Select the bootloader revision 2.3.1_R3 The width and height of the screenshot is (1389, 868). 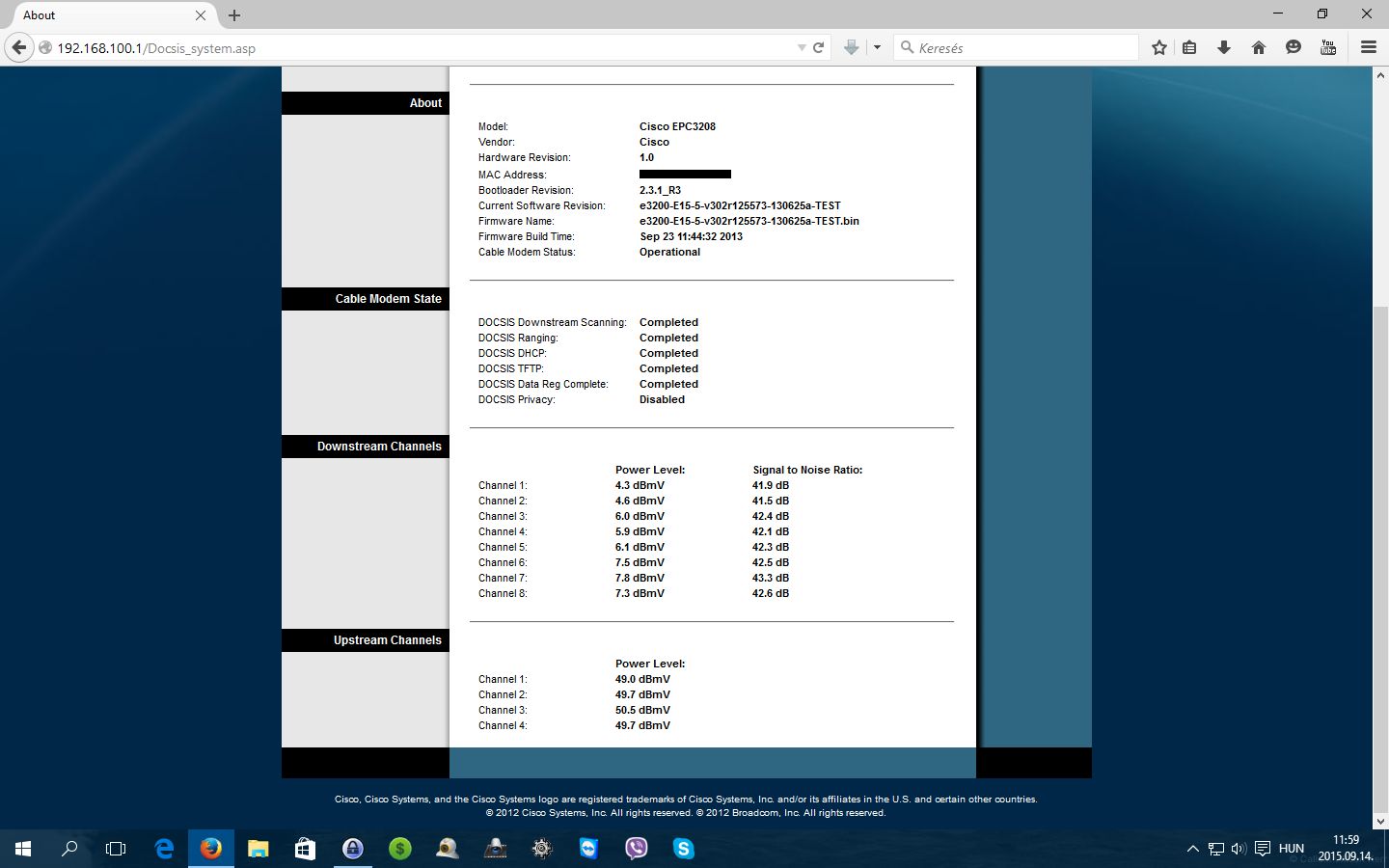(x=660, y=190)
